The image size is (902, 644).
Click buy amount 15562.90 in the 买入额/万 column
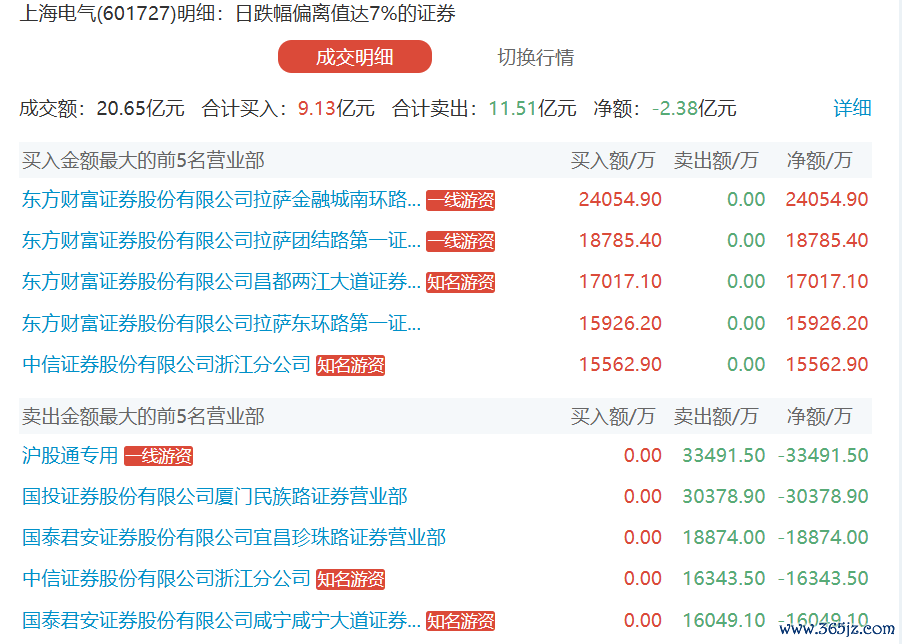(620, 365)
